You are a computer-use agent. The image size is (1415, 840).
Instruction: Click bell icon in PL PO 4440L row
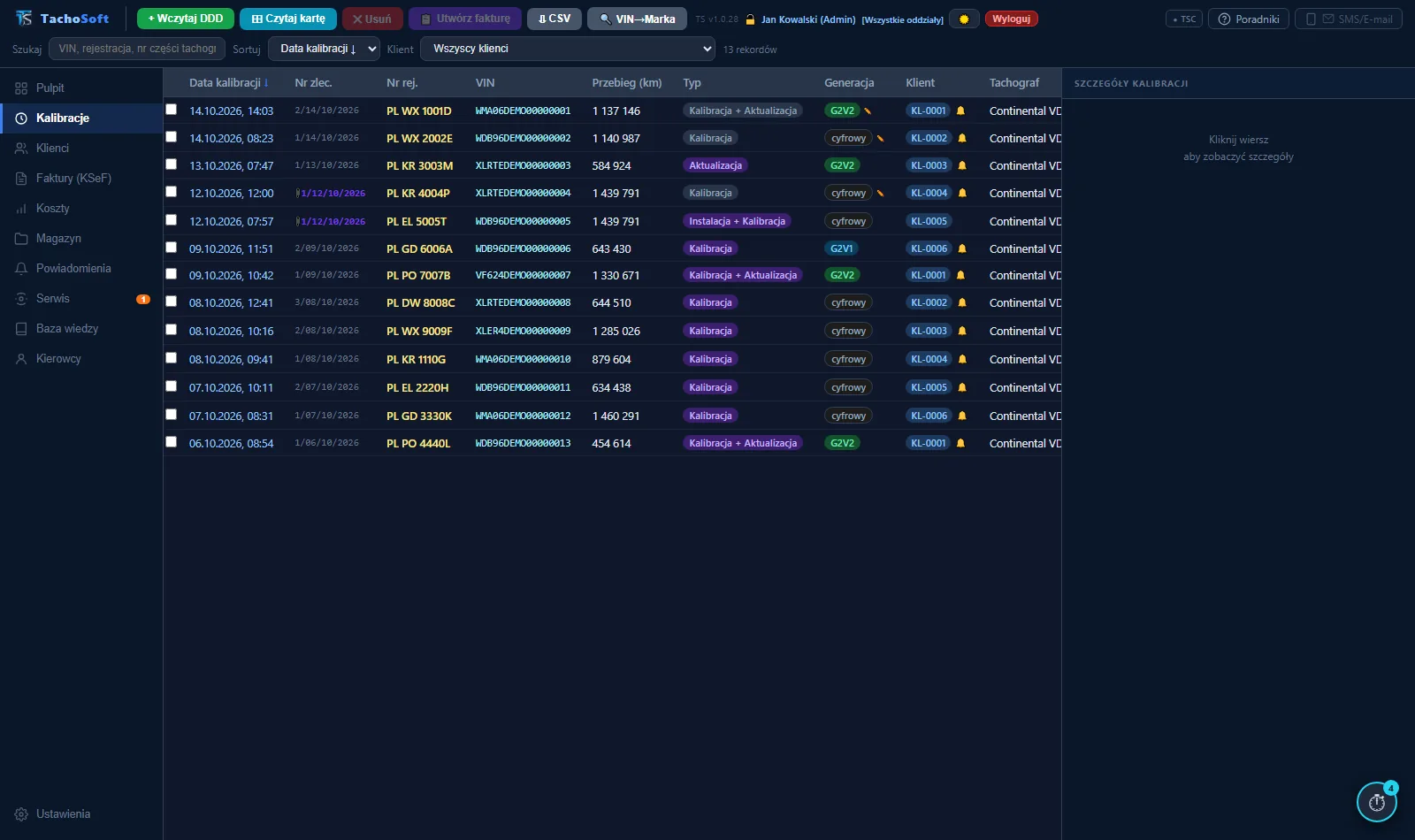point(960,443)
